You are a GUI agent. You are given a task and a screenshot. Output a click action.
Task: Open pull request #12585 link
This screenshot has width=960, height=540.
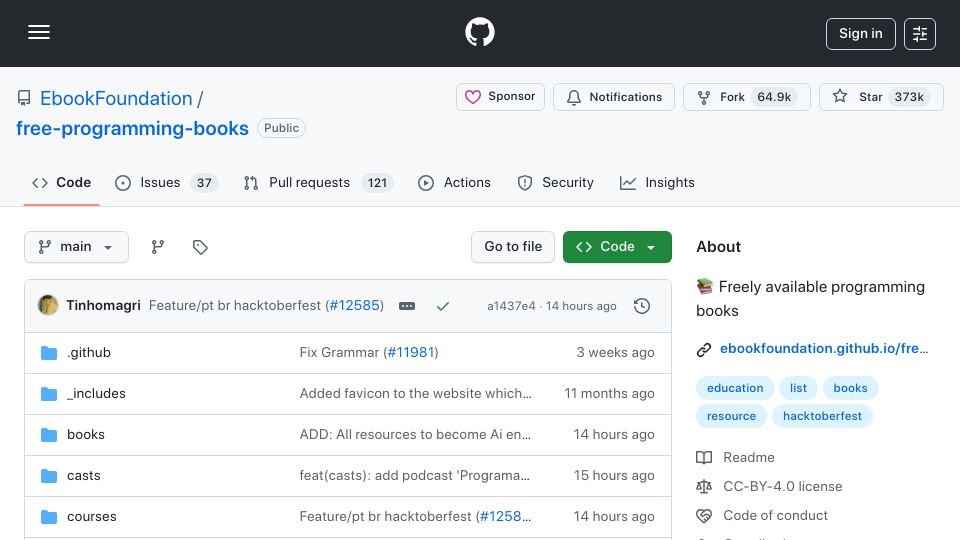(x=354, y=306)
